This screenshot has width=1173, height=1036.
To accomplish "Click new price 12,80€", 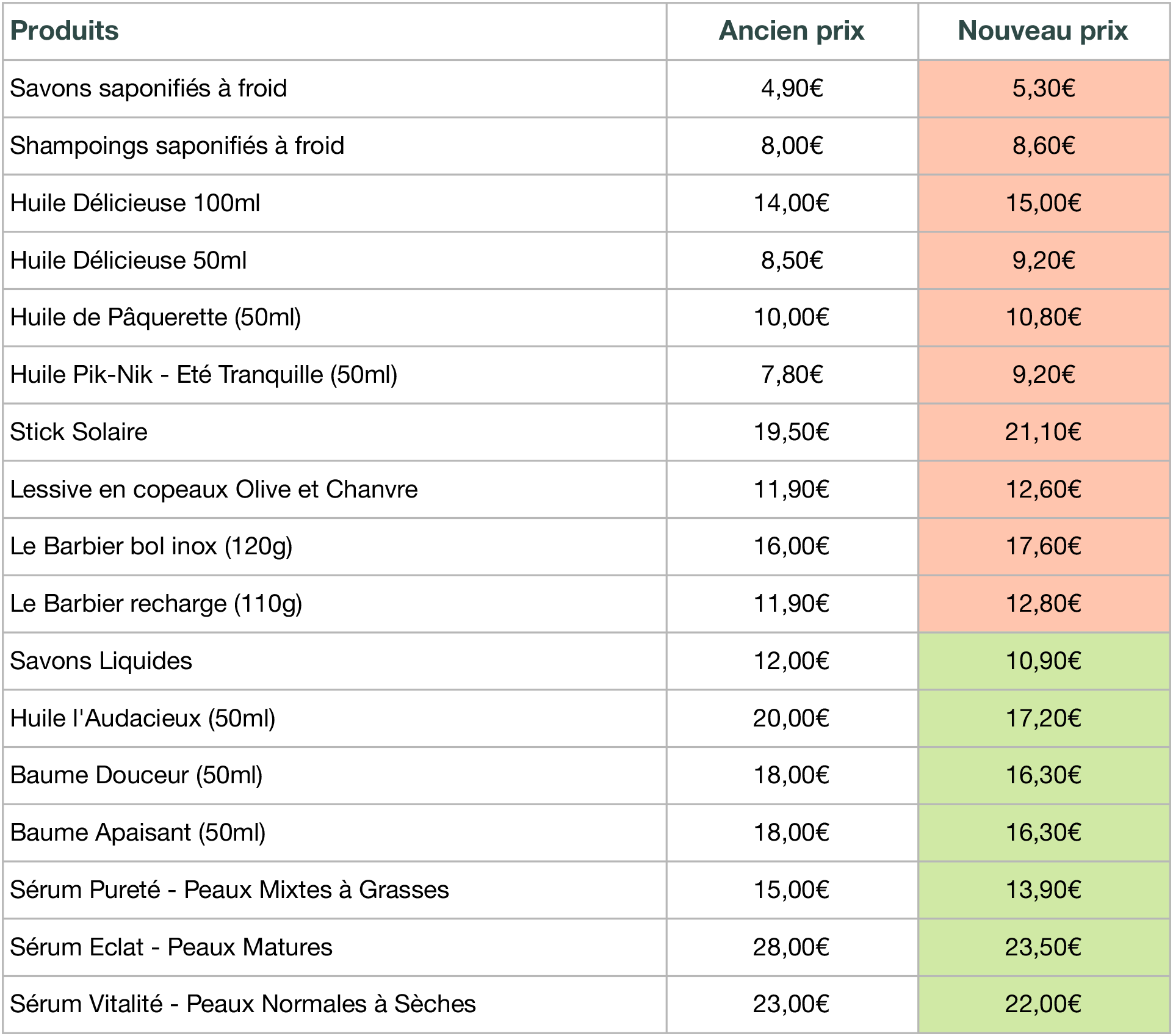I will tap(1043, 604).
